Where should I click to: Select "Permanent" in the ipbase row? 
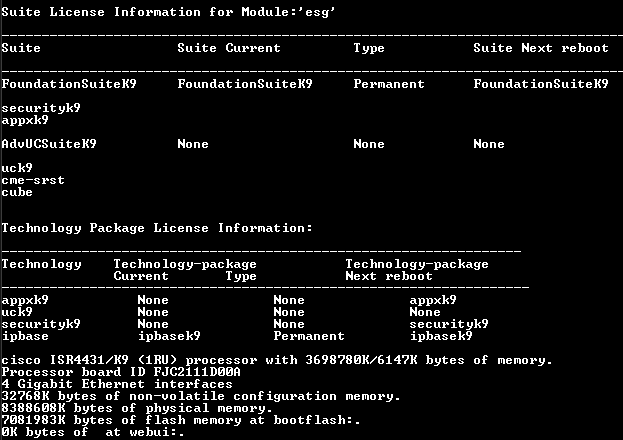(x=309, y=336)
